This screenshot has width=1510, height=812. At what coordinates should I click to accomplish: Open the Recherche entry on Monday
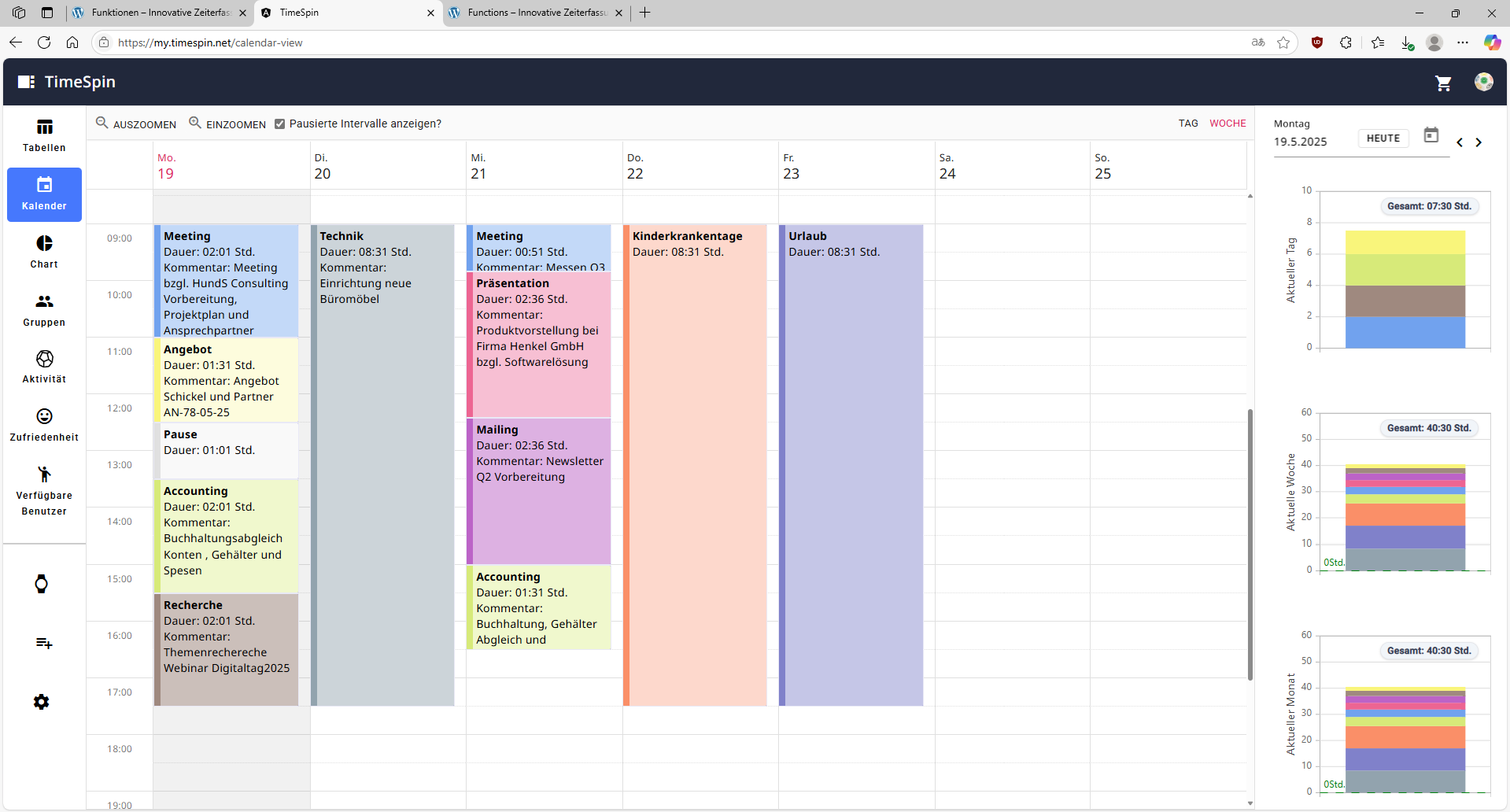click(227, 650)
